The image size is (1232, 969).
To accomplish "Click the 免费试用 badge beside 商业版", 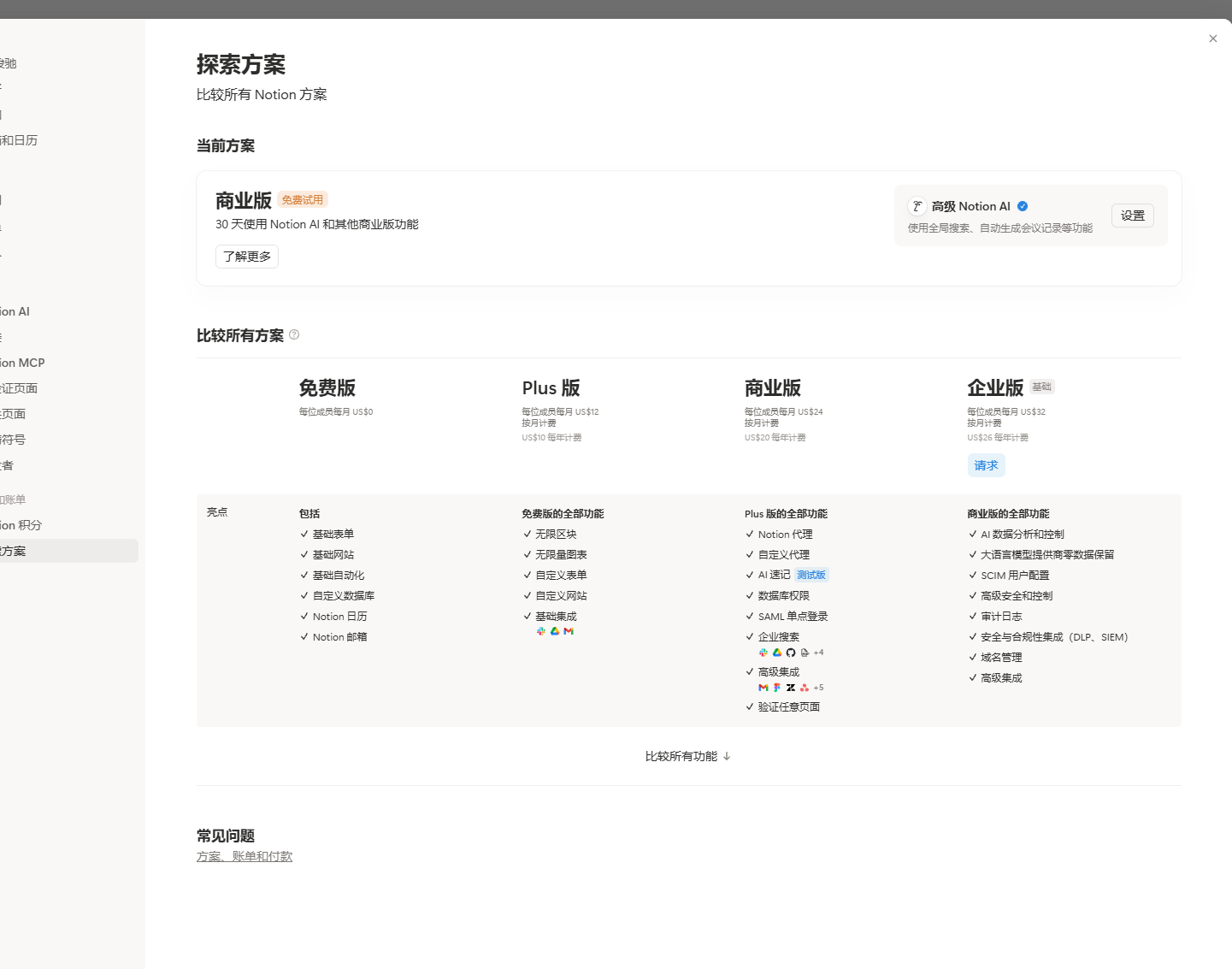I will (303, 200).
